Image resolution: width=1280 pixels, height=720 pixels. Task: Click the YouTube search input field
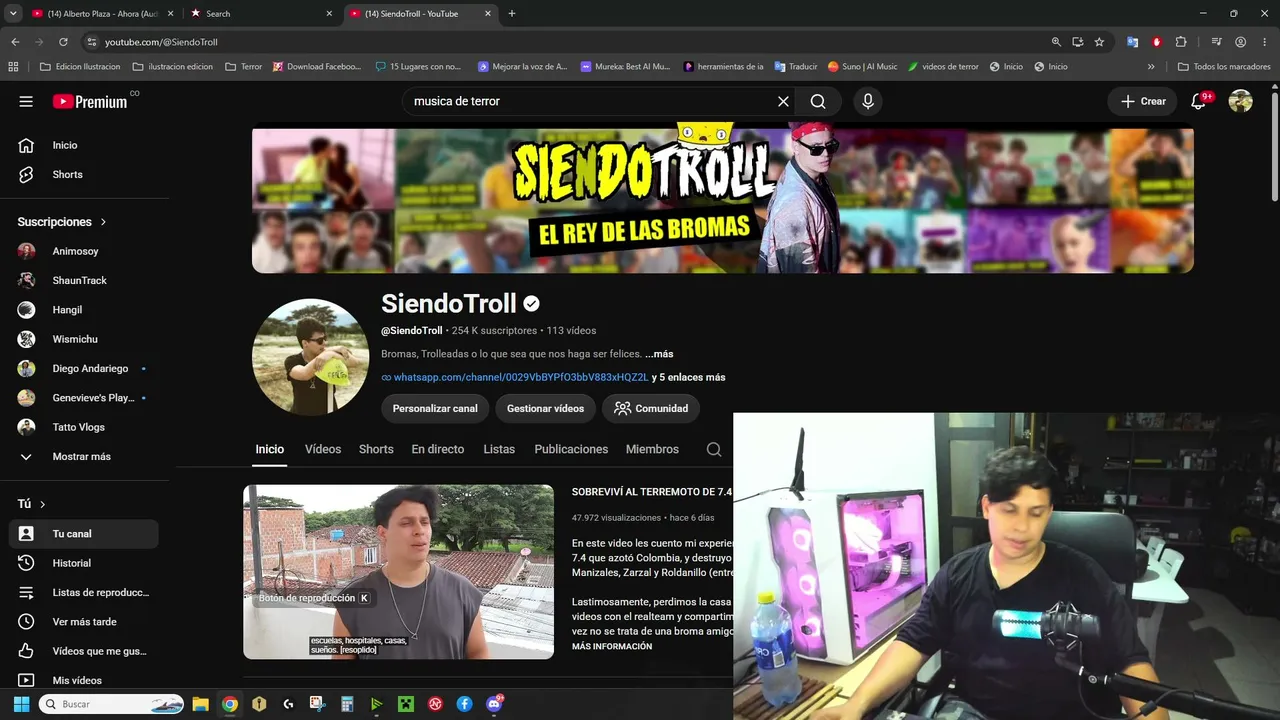590,101
